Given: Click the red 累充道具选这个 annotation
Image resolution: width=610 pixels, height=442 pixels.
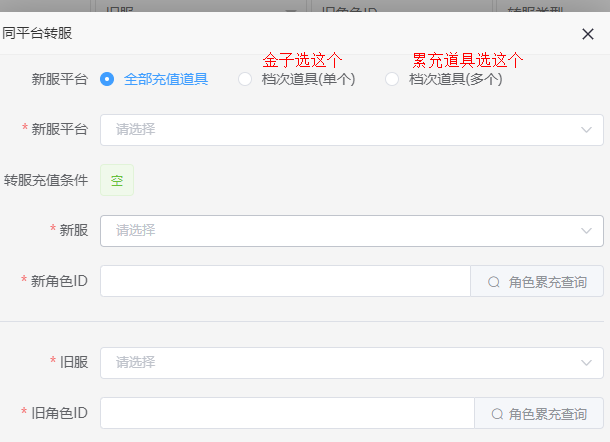Looking at the screenshot, I should click(468, 60).
